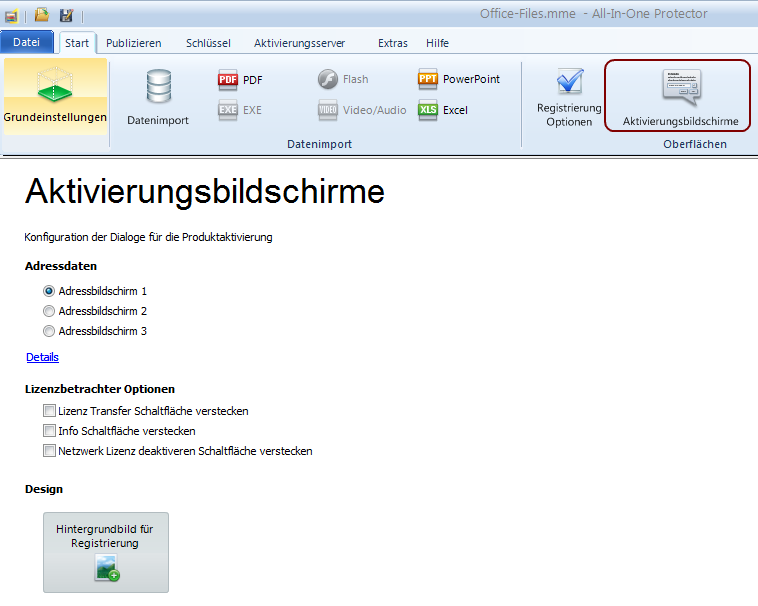Choose the Flash import option
758x606 pixels.
[343, 79]
